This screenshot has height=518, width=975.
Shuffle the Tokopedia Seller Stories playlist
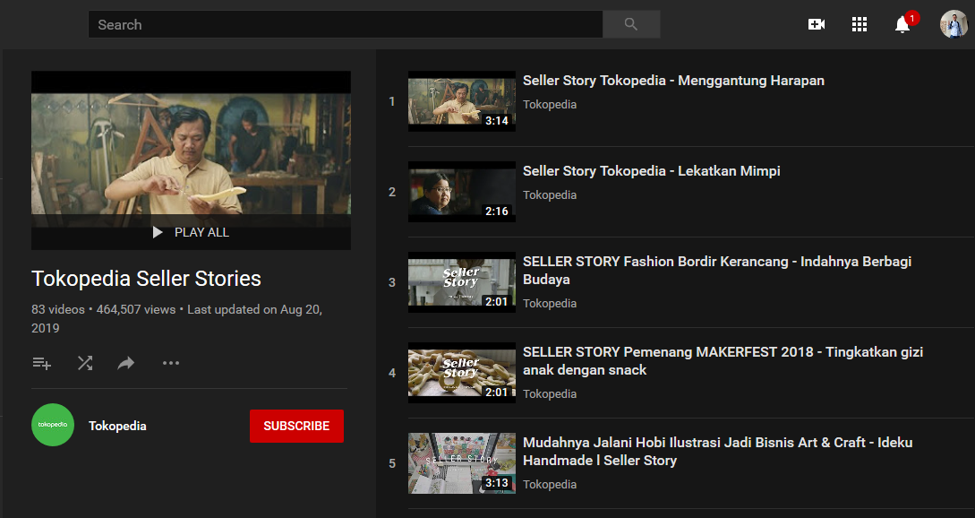85,363
